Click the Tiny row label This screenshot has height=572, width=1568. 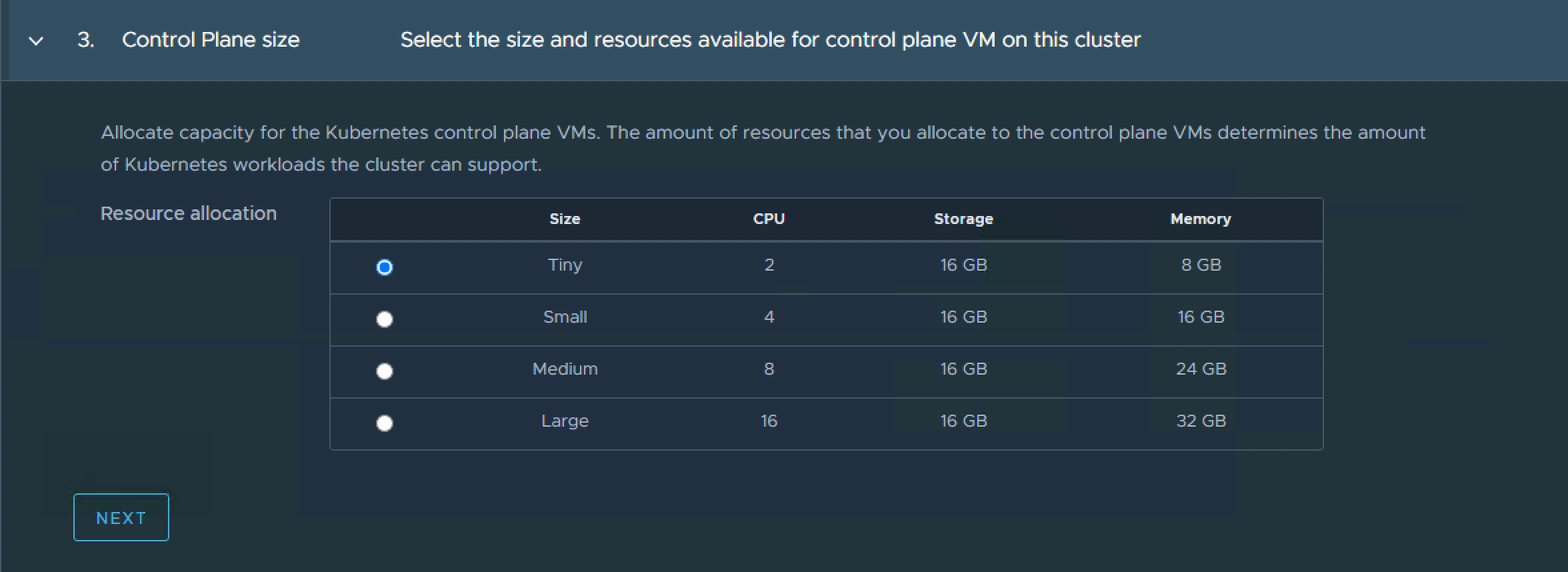coord(565,265)
